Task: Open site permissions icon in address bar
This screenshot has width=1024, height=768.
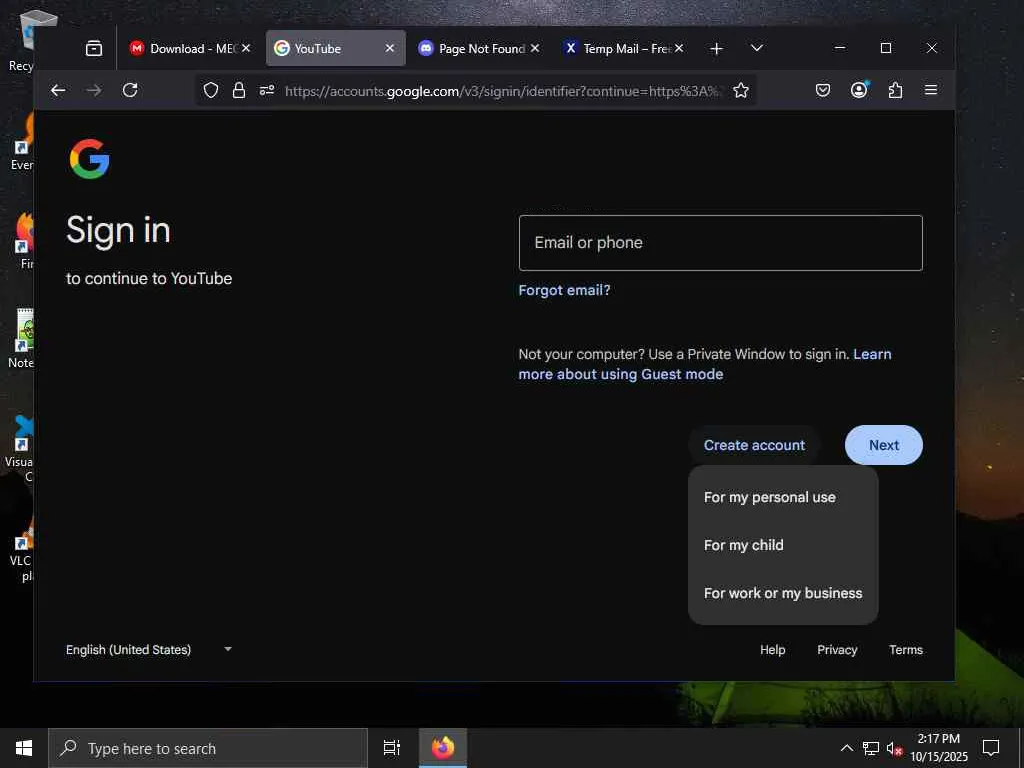Action: 266,90
